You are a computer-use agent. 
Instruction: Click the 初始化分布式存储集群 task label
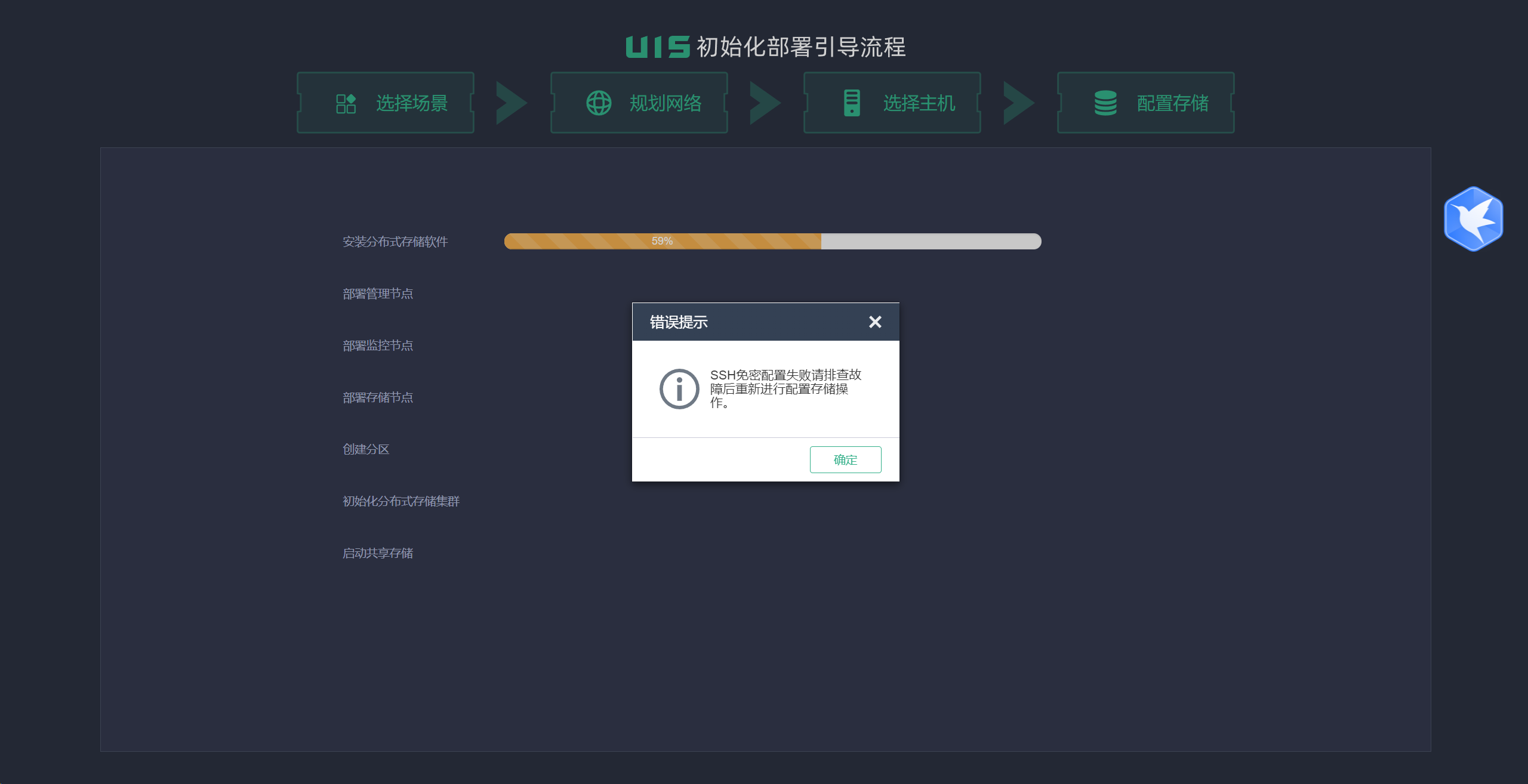point(401,501)
